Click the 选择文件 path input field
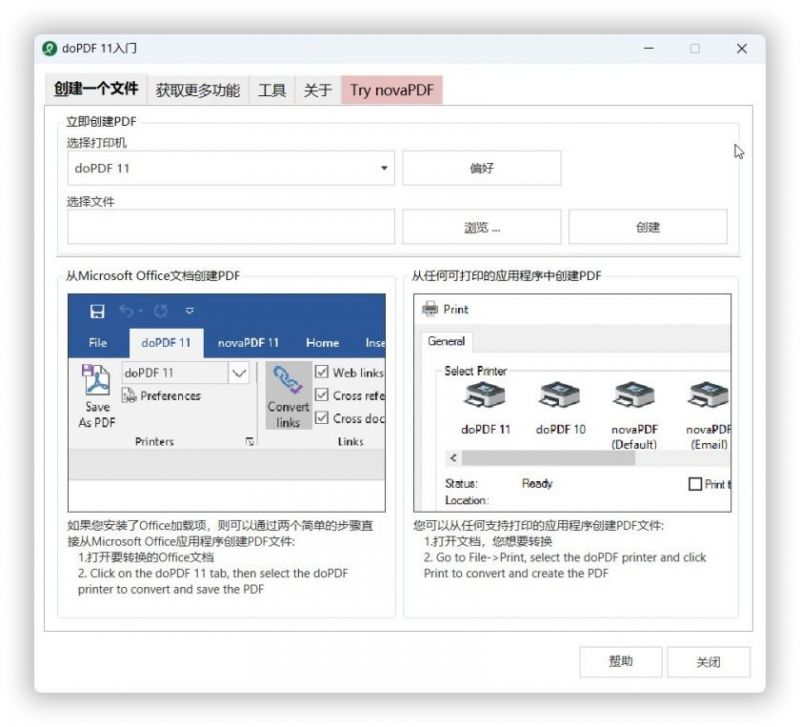 point(231,227)
